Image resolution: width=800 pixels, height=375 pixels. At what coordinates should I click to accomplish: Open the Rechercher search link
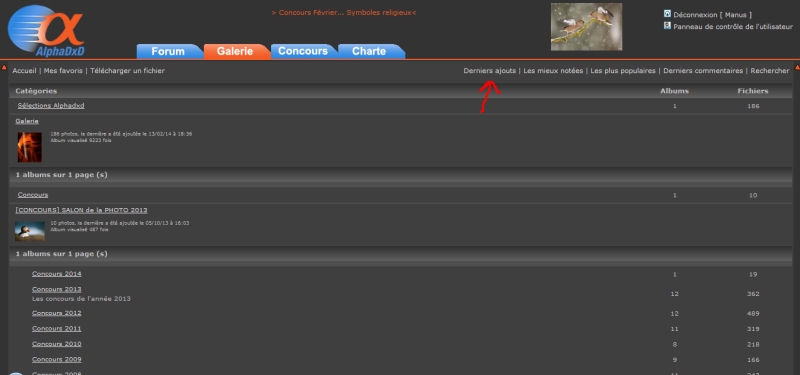770,71
